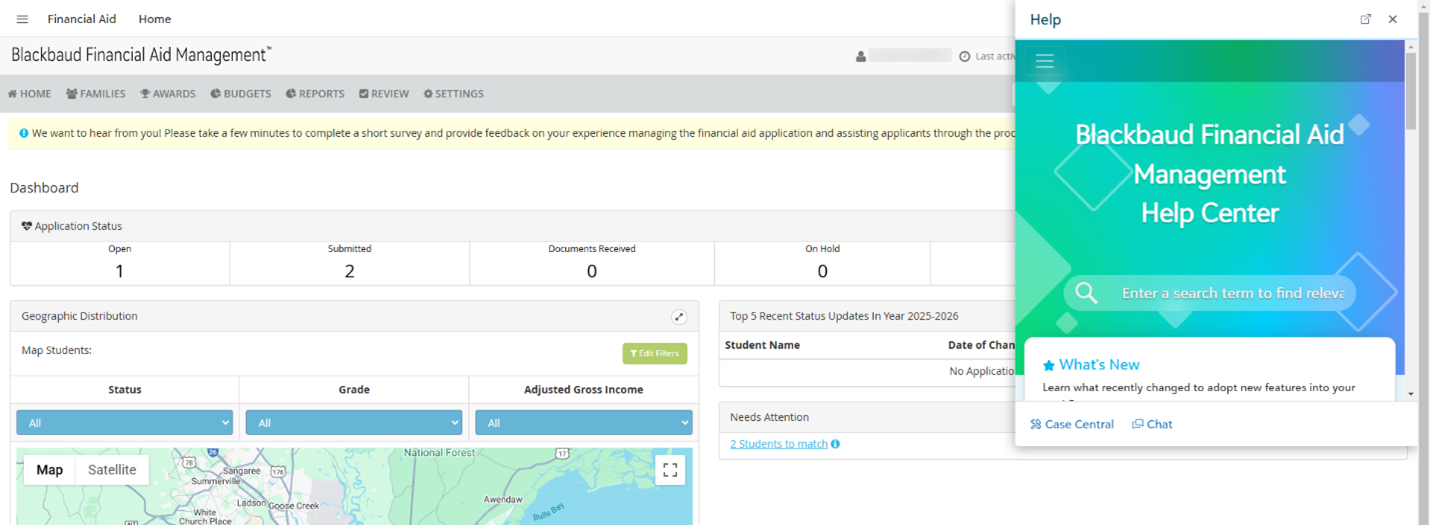
Task: Open the Grade filter dropdown
Action: (354, 423)
